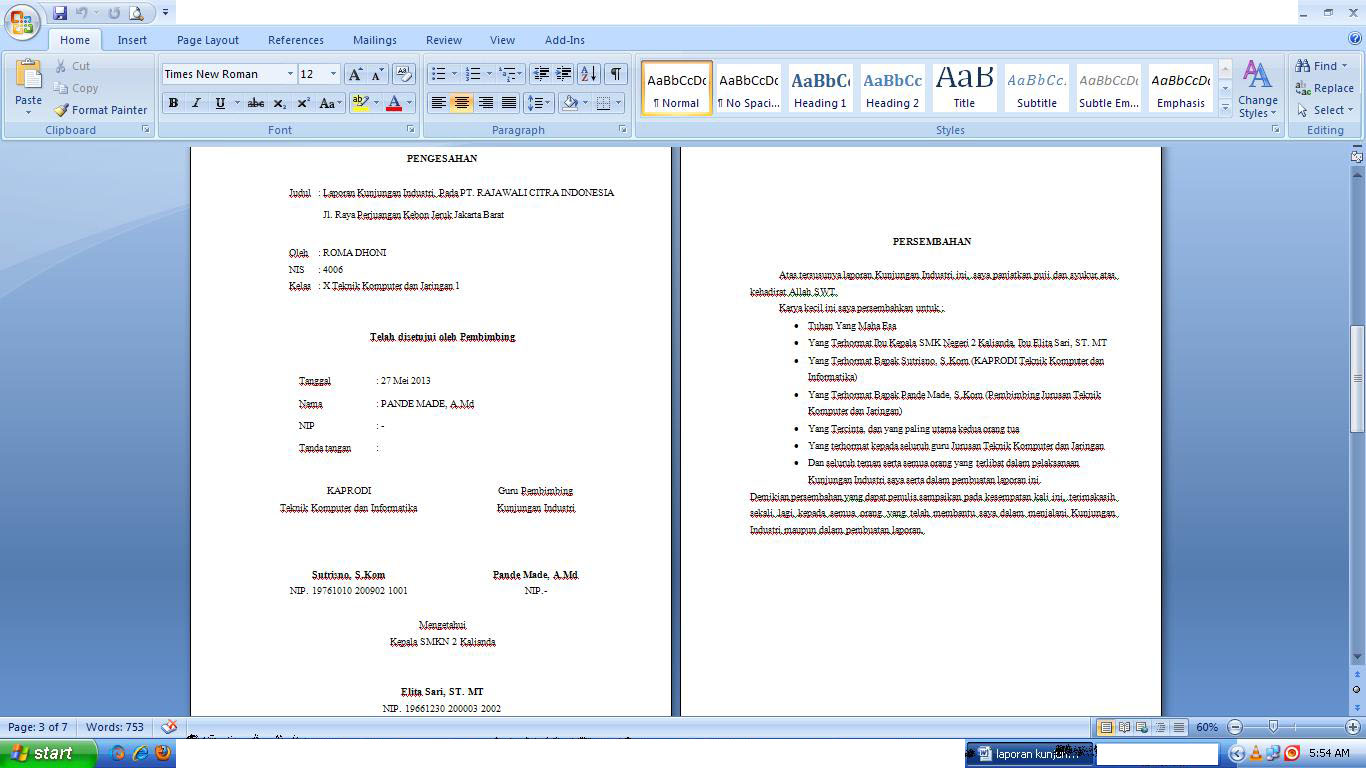Click Words: 753 in status bar
Viewport: 1366px width, 768px height.
click(115, 727)
